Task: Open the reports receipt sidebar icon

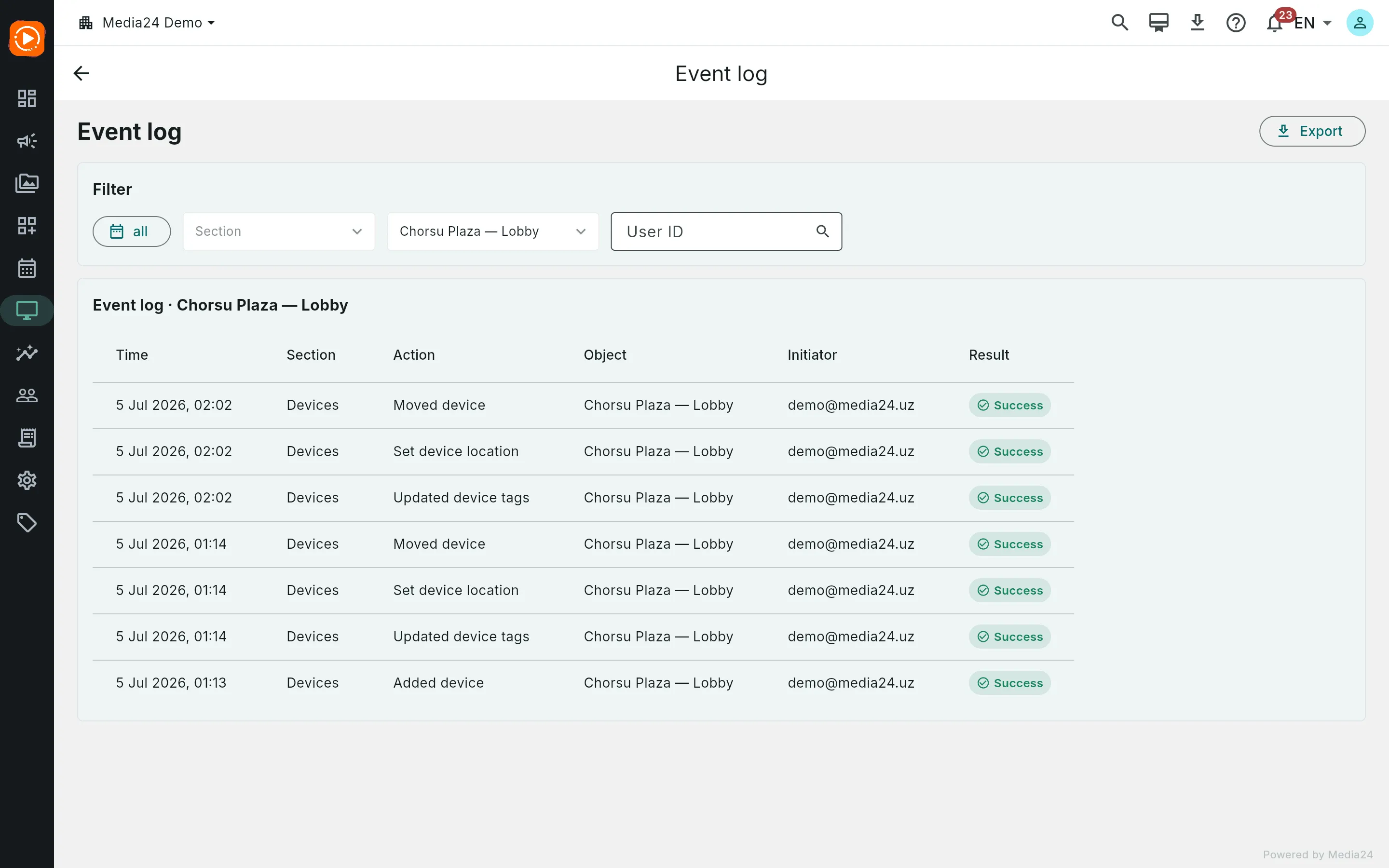Action: click(27, 438)
